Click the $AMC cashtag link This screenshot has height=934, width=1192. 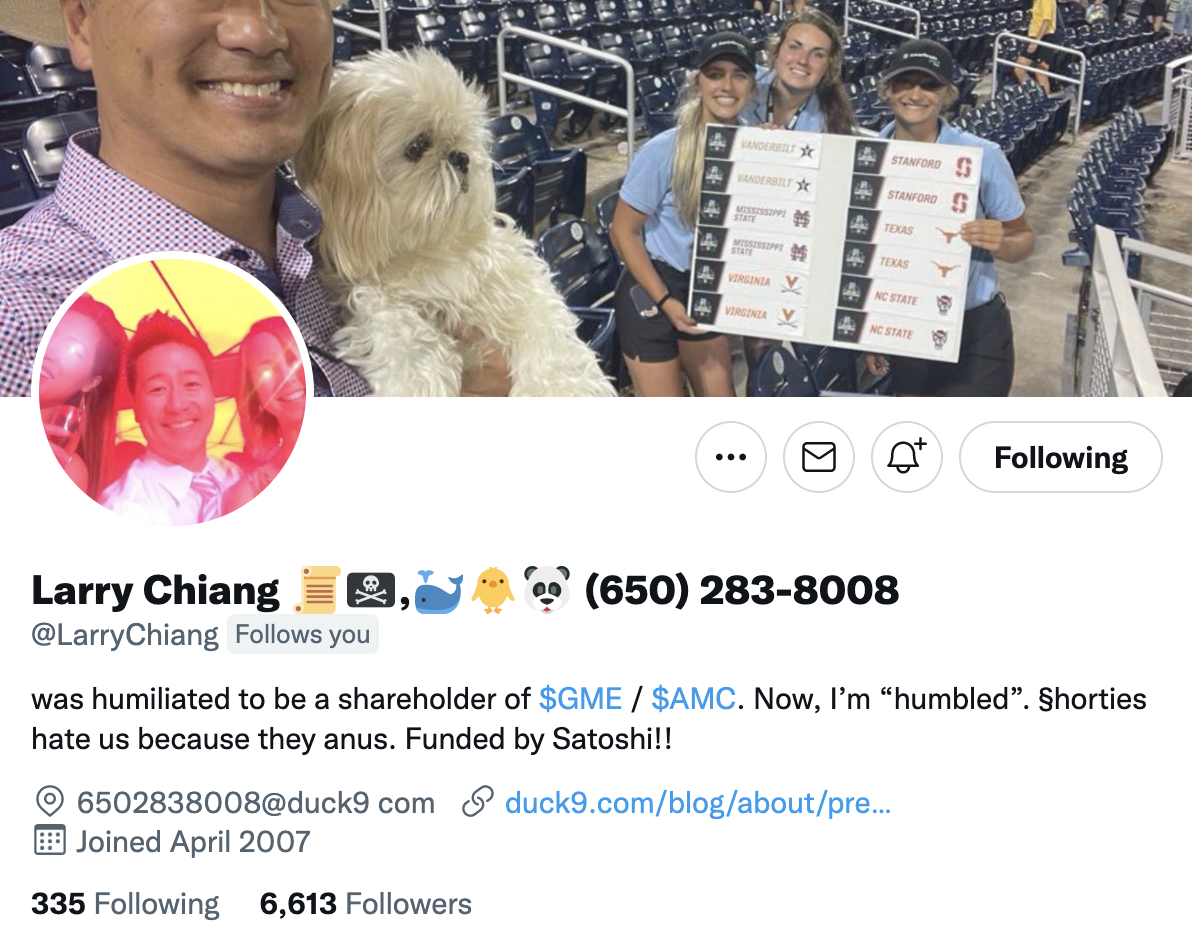693,698
